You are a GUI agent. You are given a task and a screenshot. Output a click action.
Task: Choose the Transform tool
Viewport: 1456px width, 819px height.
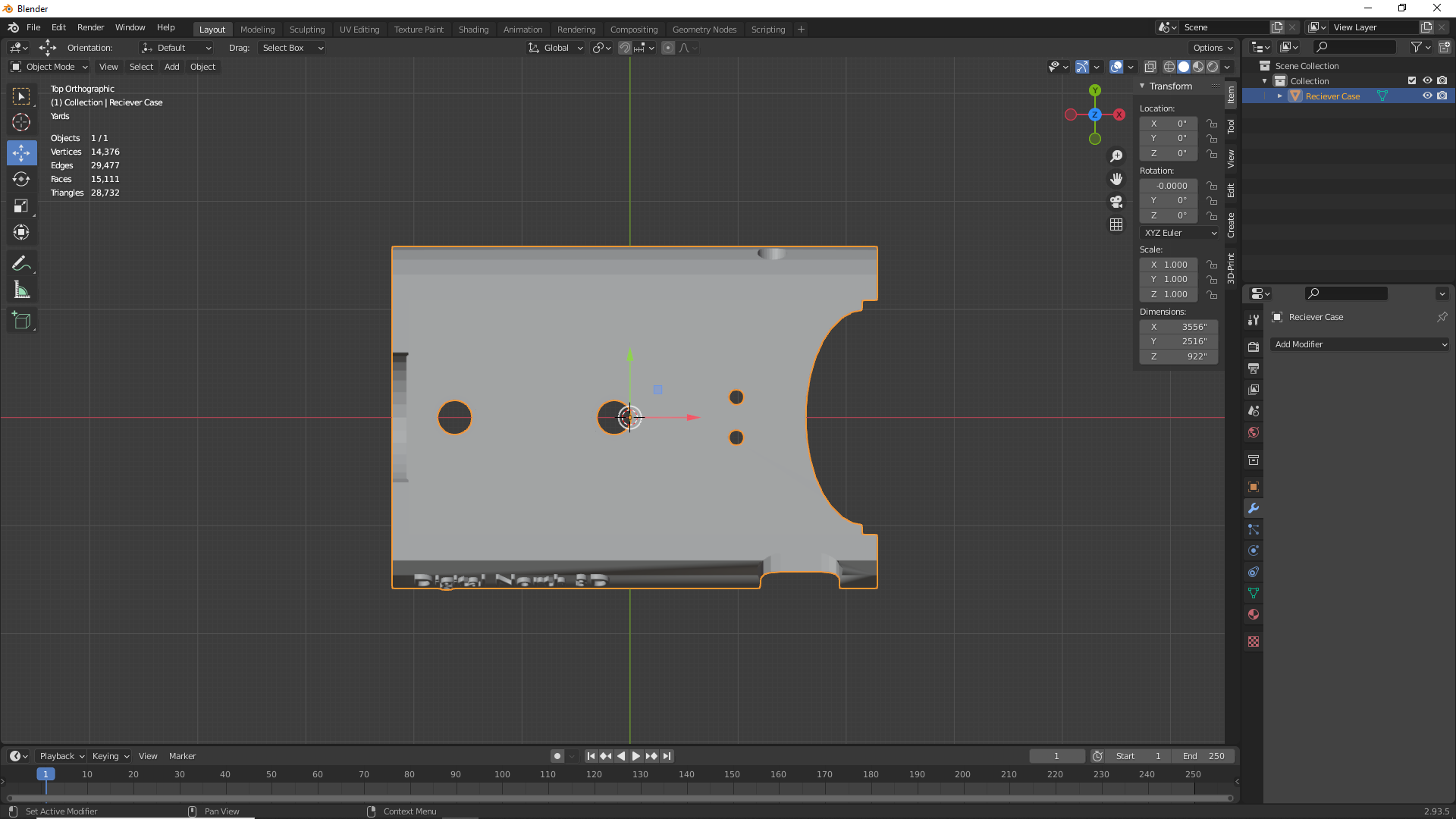(21, 232)
